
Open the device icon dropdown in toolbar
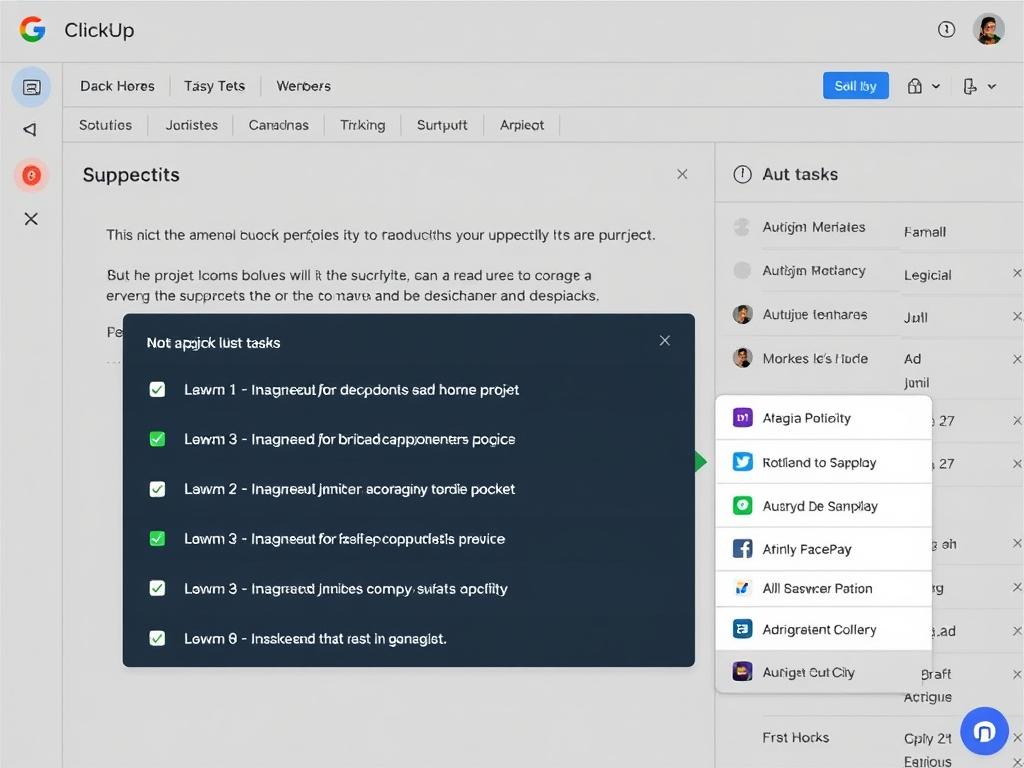pos(978,87)
